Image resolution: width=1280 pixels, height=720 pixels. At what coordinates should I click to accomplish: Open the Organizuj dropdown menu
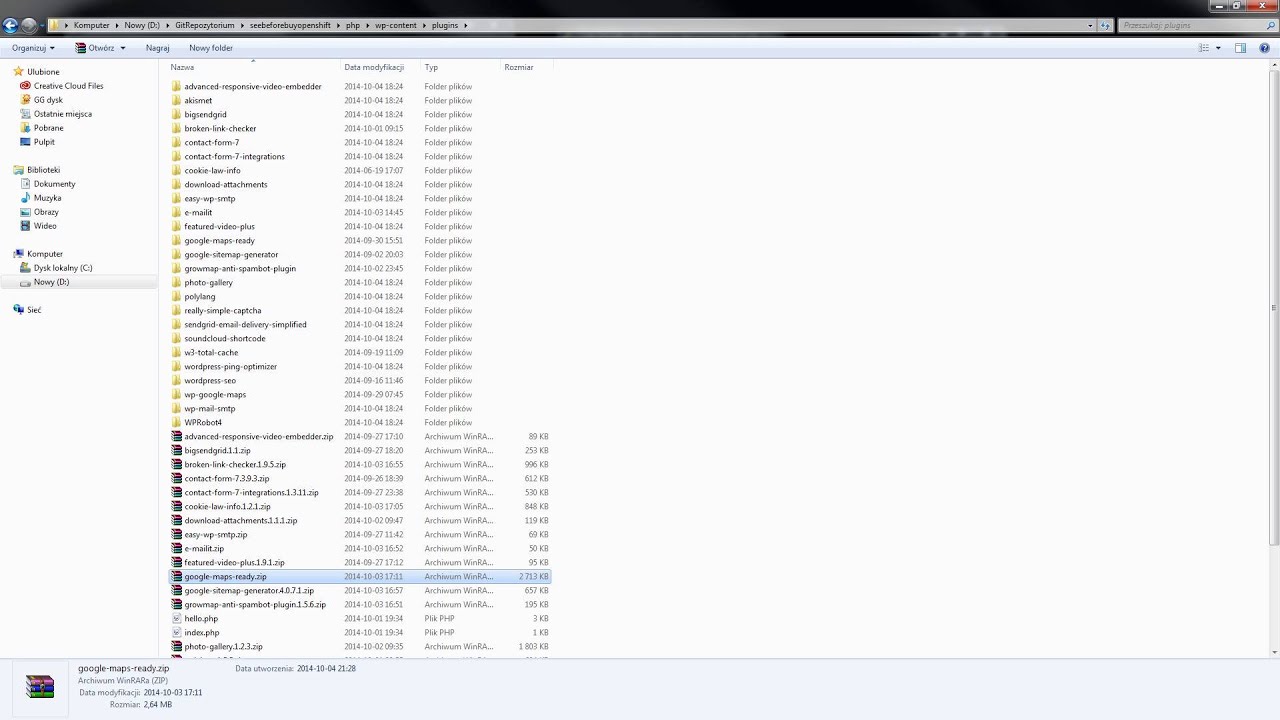pos(33,48)
